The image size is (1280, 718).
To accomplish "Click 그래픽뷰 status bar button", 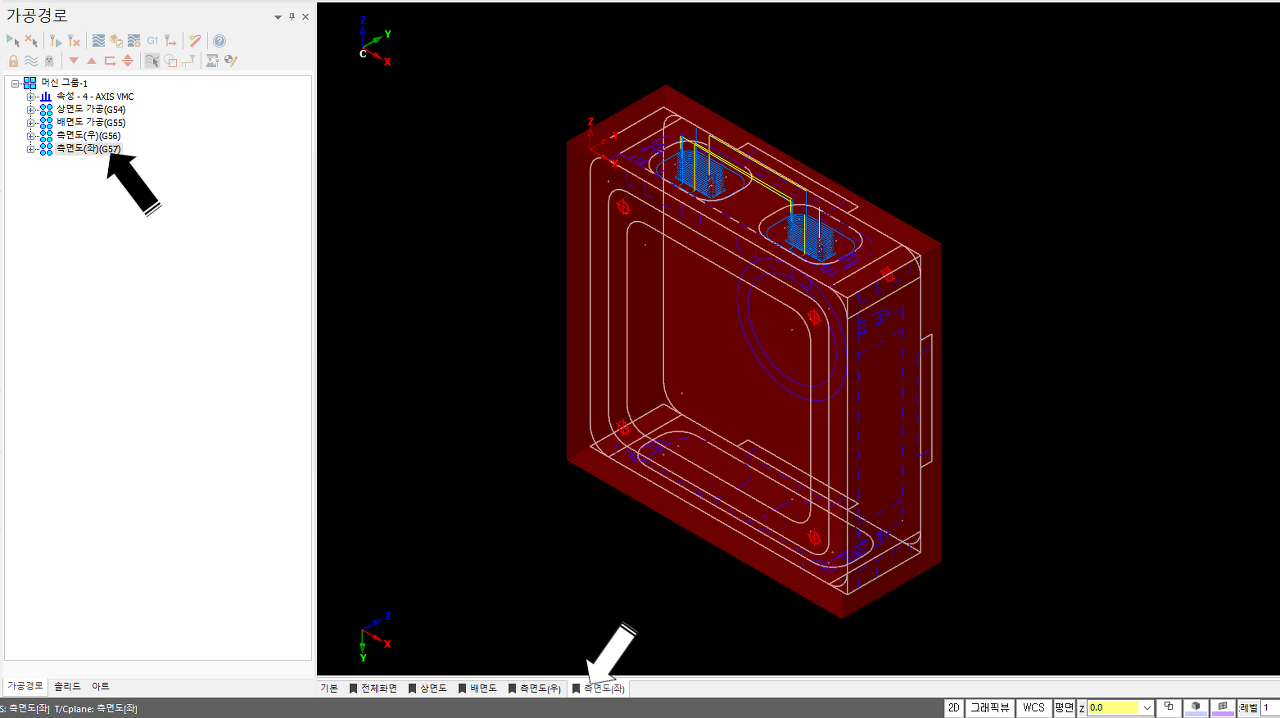I will coord(990,707).
